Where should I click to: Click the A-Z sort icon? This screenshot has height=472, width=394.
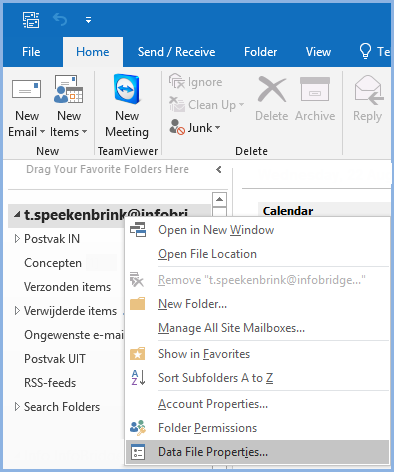pyautogui.click(x=138, y=378)
